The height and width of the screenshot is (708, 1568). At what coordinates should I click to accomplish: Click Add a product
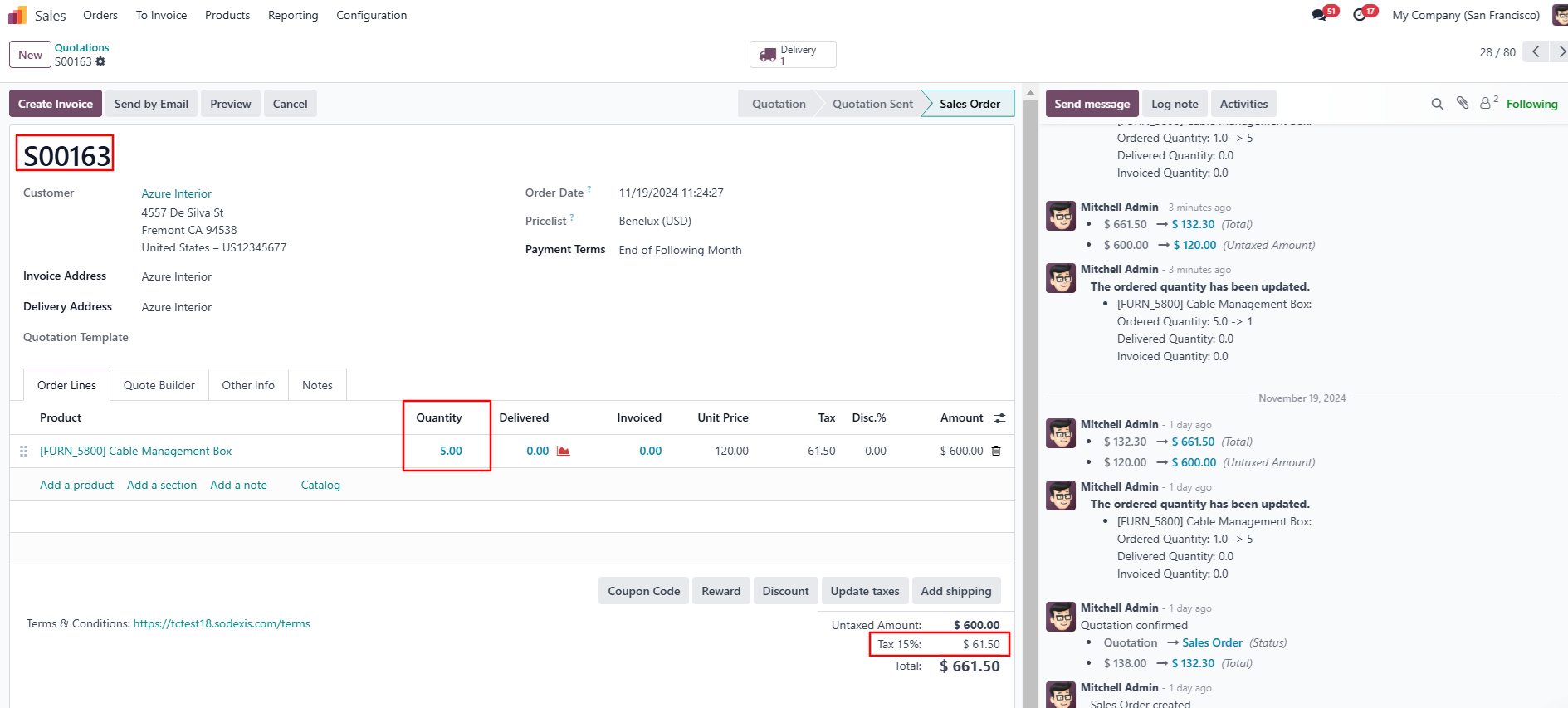pyautogui.click(x=76, y=485)
